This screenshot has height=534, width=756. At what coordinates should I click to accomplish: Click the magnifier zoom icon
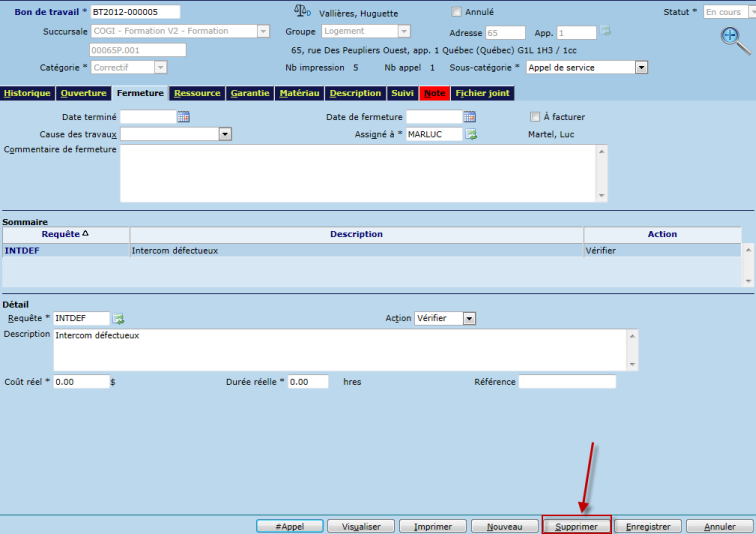click(734, 39)
